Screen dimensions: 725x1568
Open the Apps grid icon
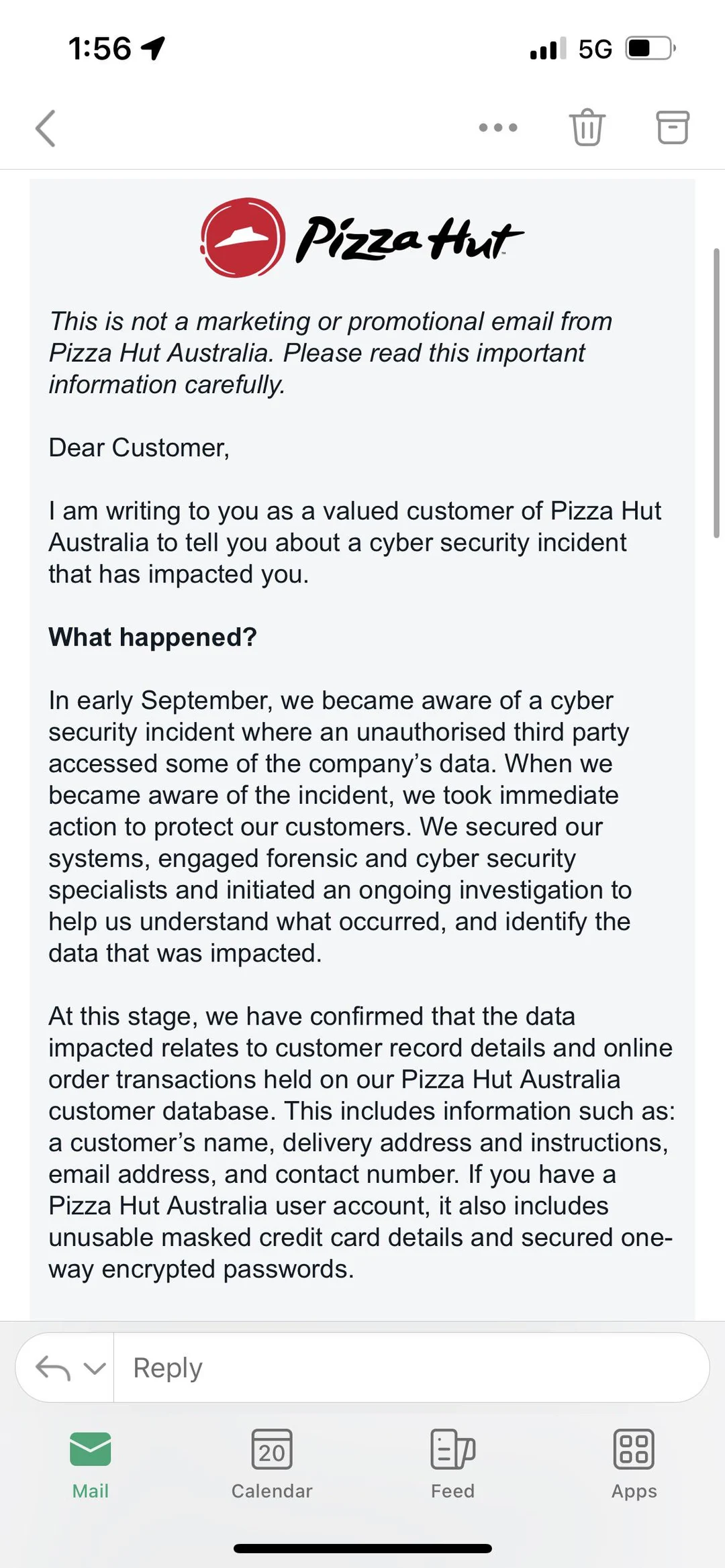(633, 1448)
